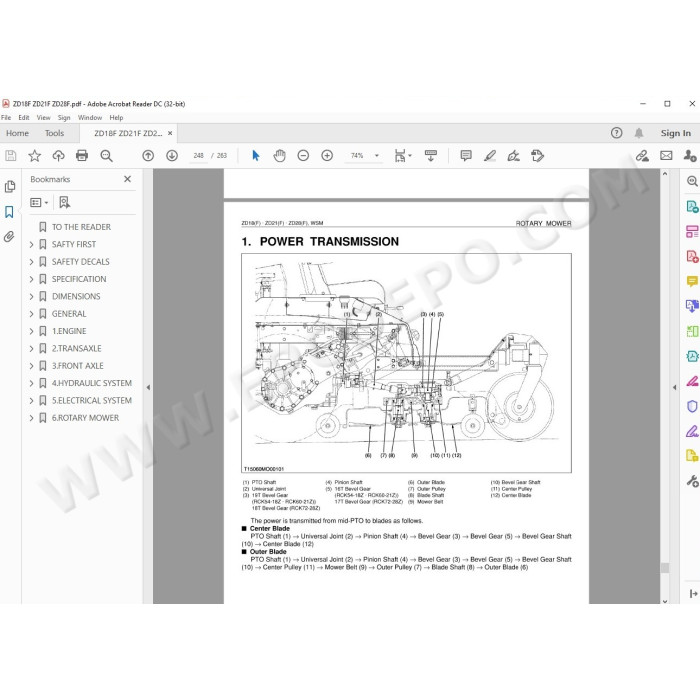Open the Sign document tool

click(513, 155)
